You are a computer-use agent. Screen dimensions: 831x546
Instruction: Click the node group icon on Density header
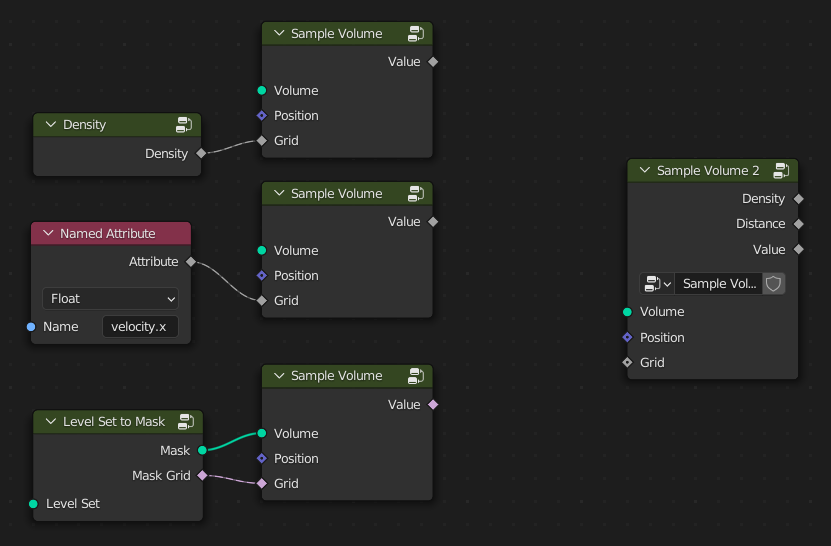click(184, 125)
